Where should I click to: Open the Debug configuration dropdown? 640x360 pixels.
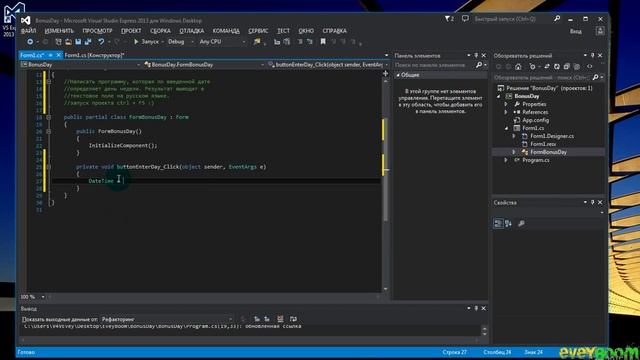pyautogui.click(x=180, y=42)
